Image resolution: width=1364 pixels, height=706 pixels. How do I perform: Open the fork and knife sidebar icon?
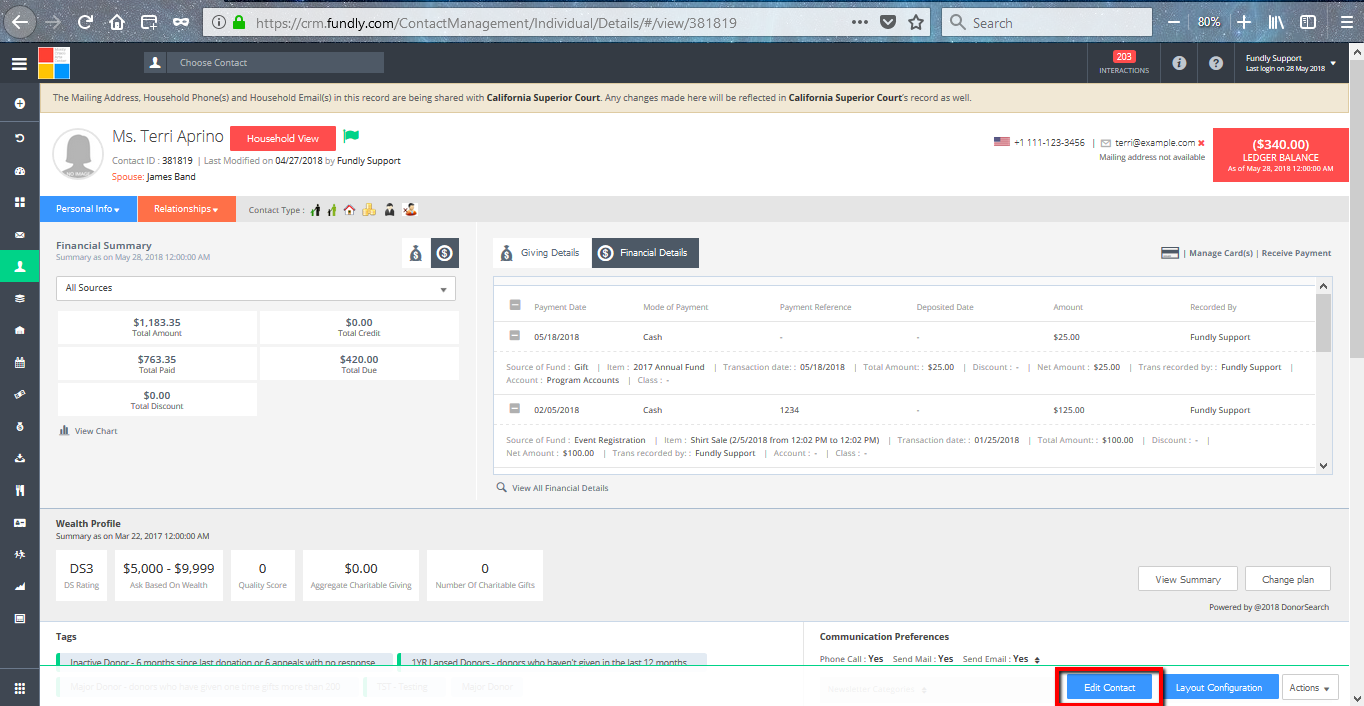coord(19,491)
